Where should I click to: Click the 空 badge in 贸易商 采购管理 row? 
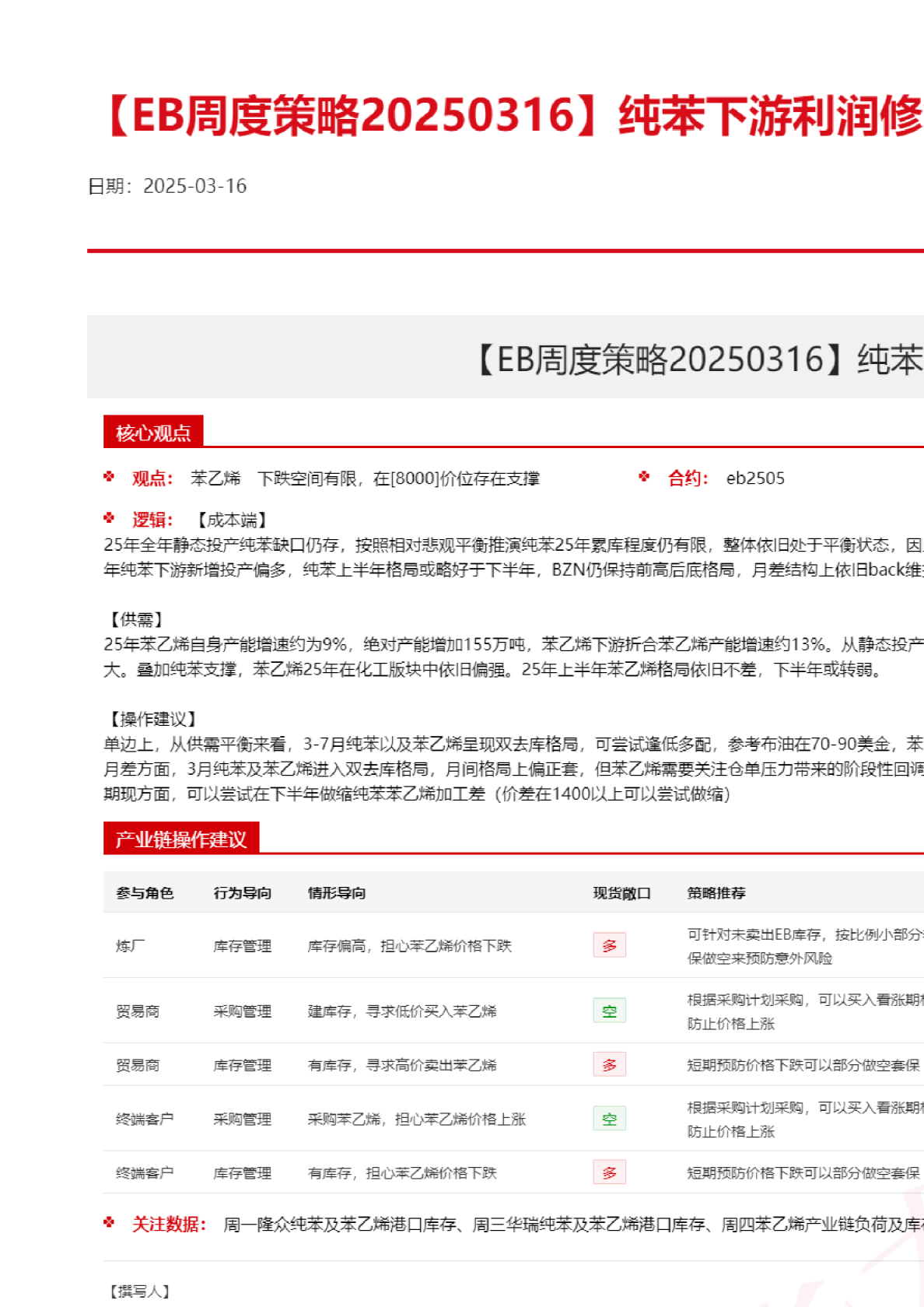click(x=609, y=1011)
